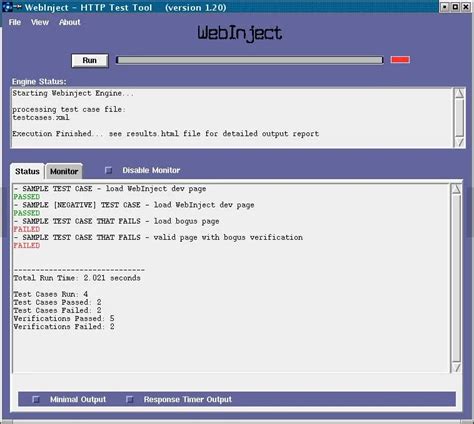Click Status output scrollbar down arrow

tap(456, 367)
